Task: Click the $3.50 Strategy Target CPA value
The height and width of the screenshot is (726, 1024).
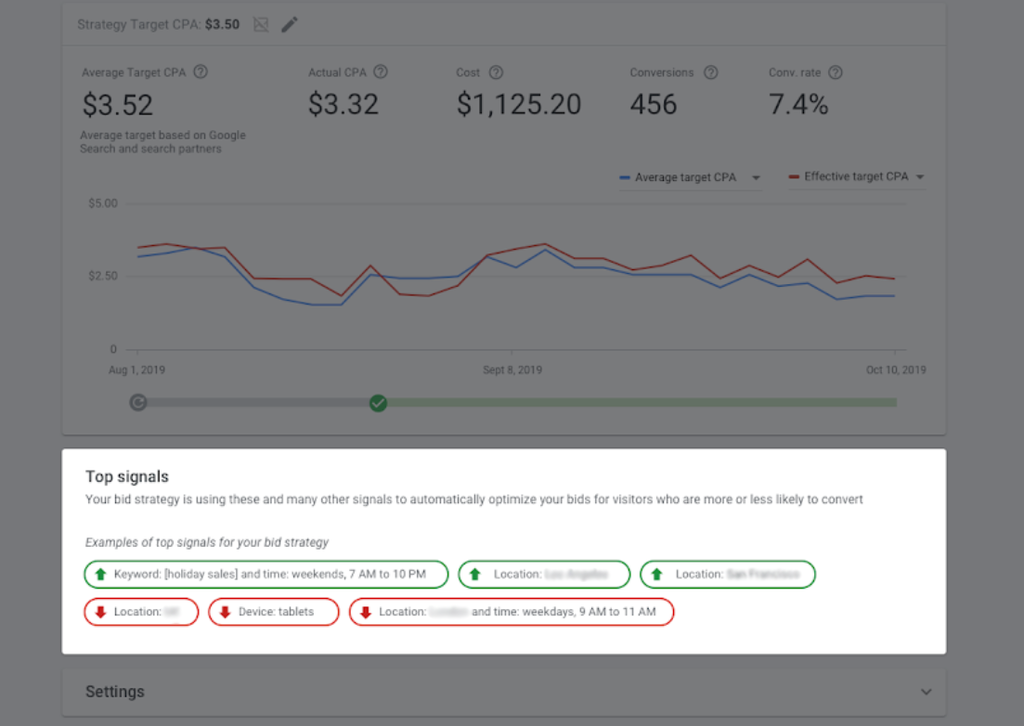Action: pyautogui.click(x=222, y=24)
